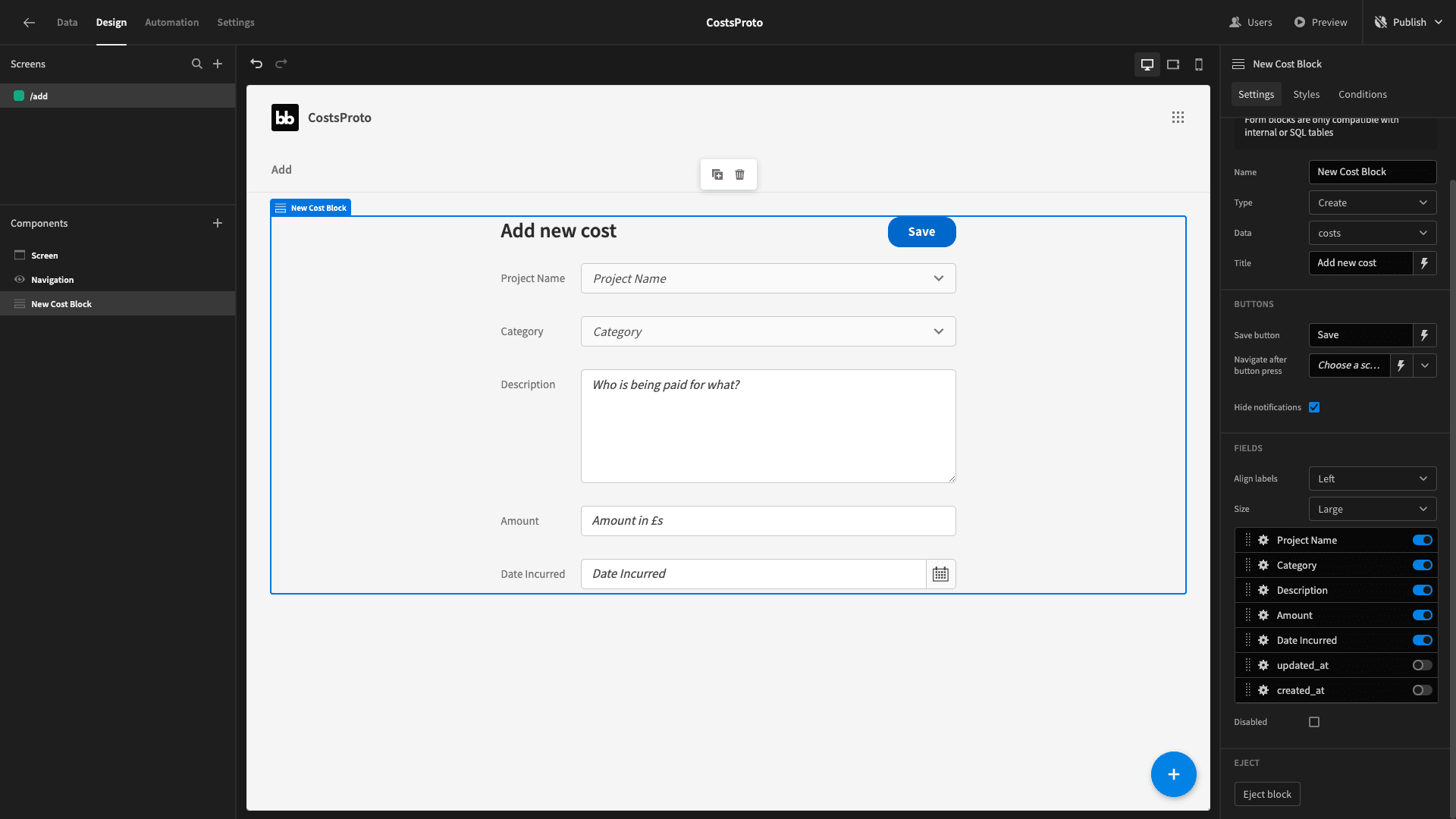Open bindings for Save button text

tap(1425, 335)
